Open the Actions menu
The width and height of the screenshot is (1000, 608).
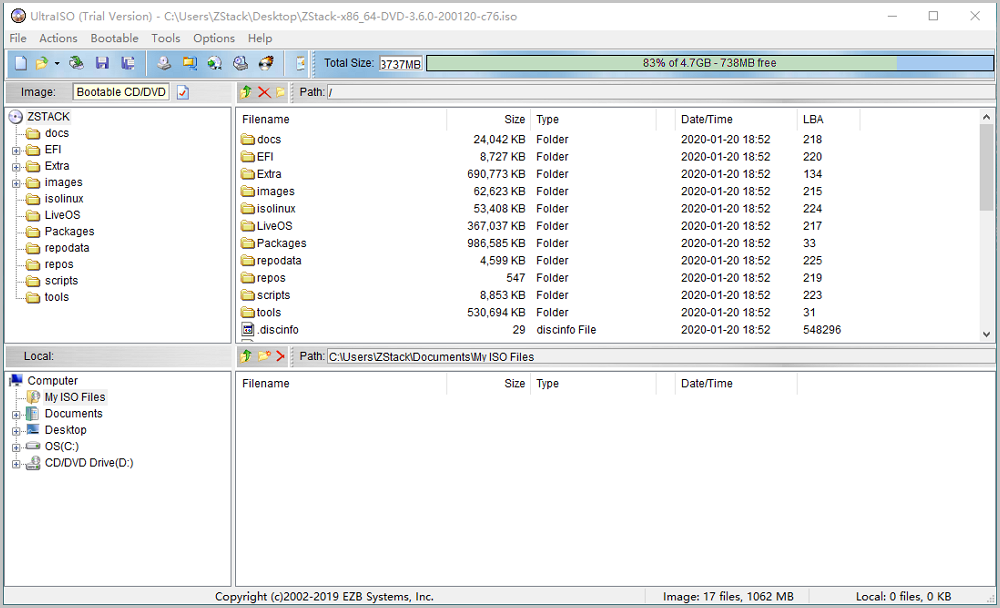(58, 38)
